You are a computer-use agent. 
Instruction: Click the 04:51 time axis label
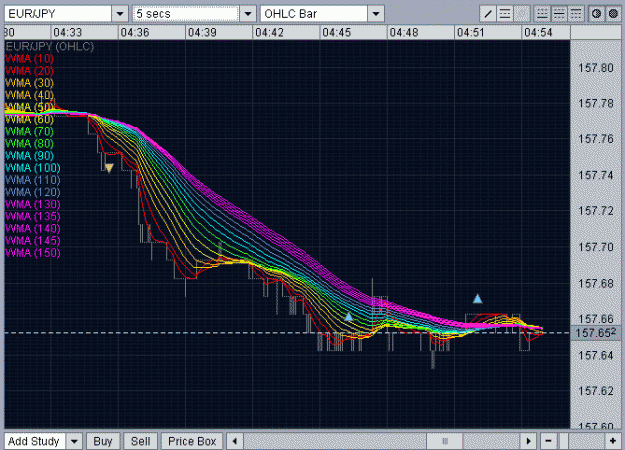471,33
